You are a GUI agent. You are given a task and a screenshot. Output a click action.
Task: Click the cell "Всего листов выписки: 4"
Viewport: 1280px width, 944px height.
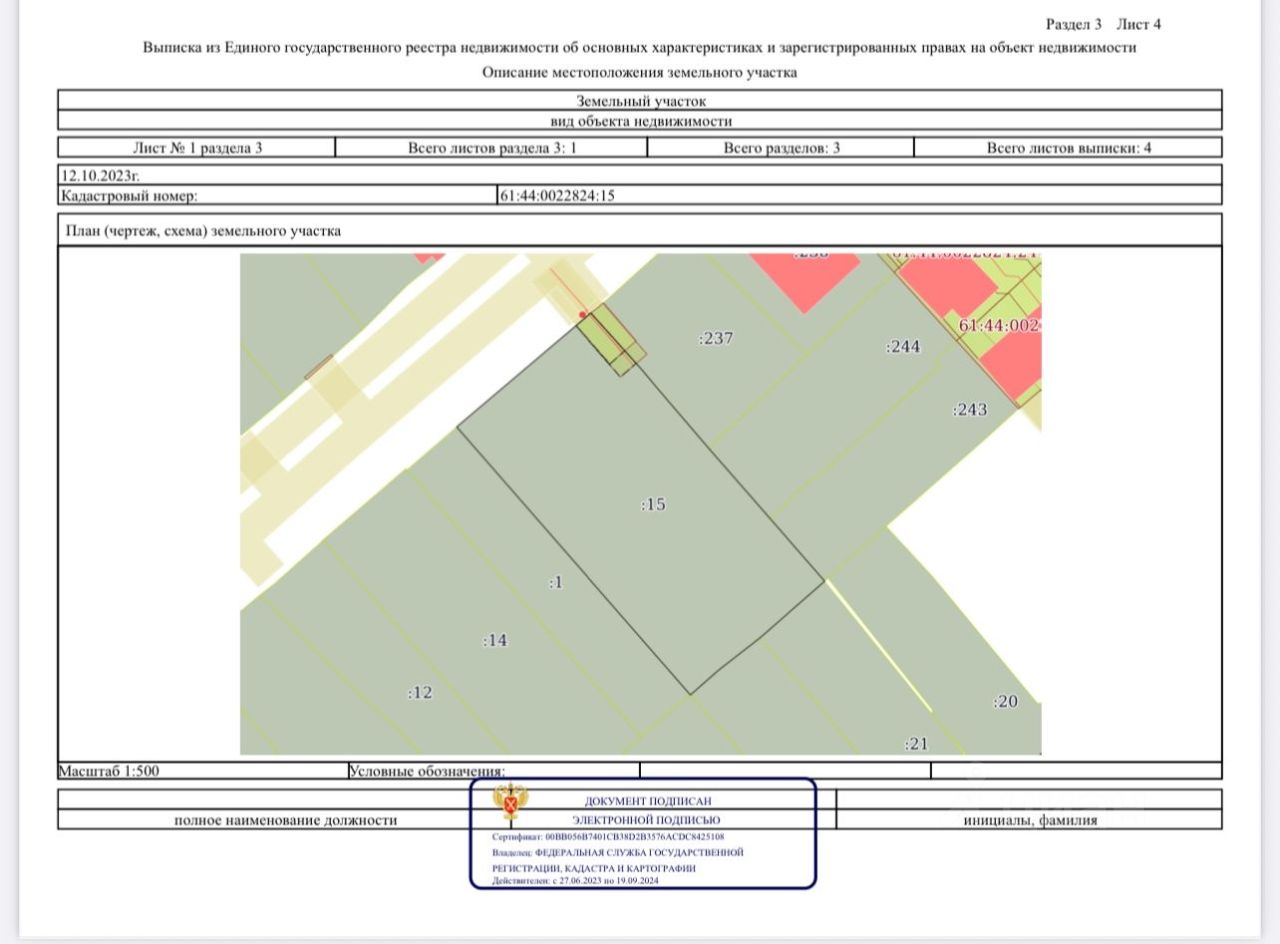(x=1068, y=148)
